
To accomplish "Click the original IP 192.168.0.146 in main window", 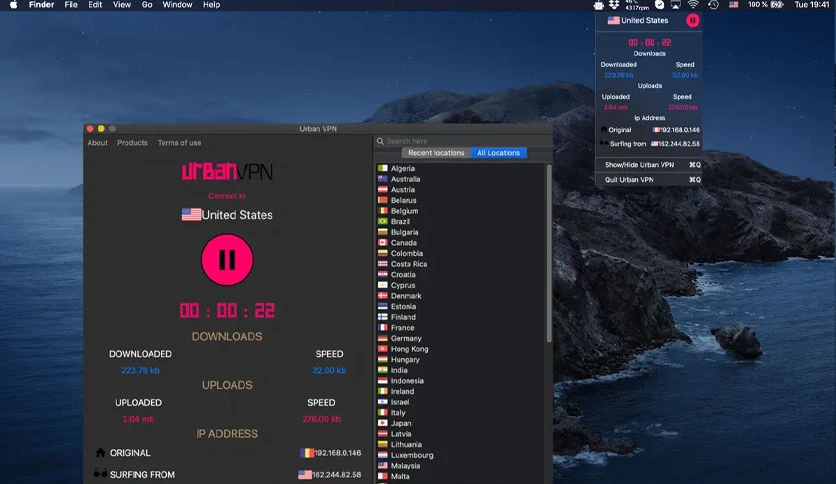I will [337, 453].
